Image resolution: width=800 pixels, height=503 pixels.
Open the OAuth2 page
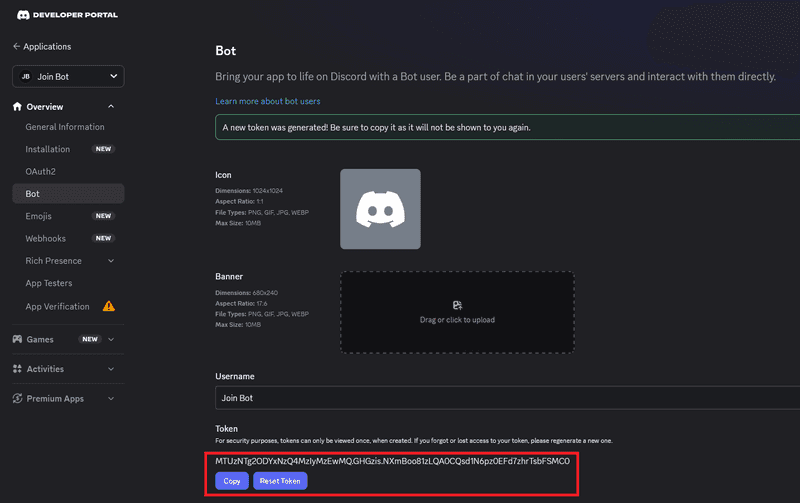pos(40,171)
